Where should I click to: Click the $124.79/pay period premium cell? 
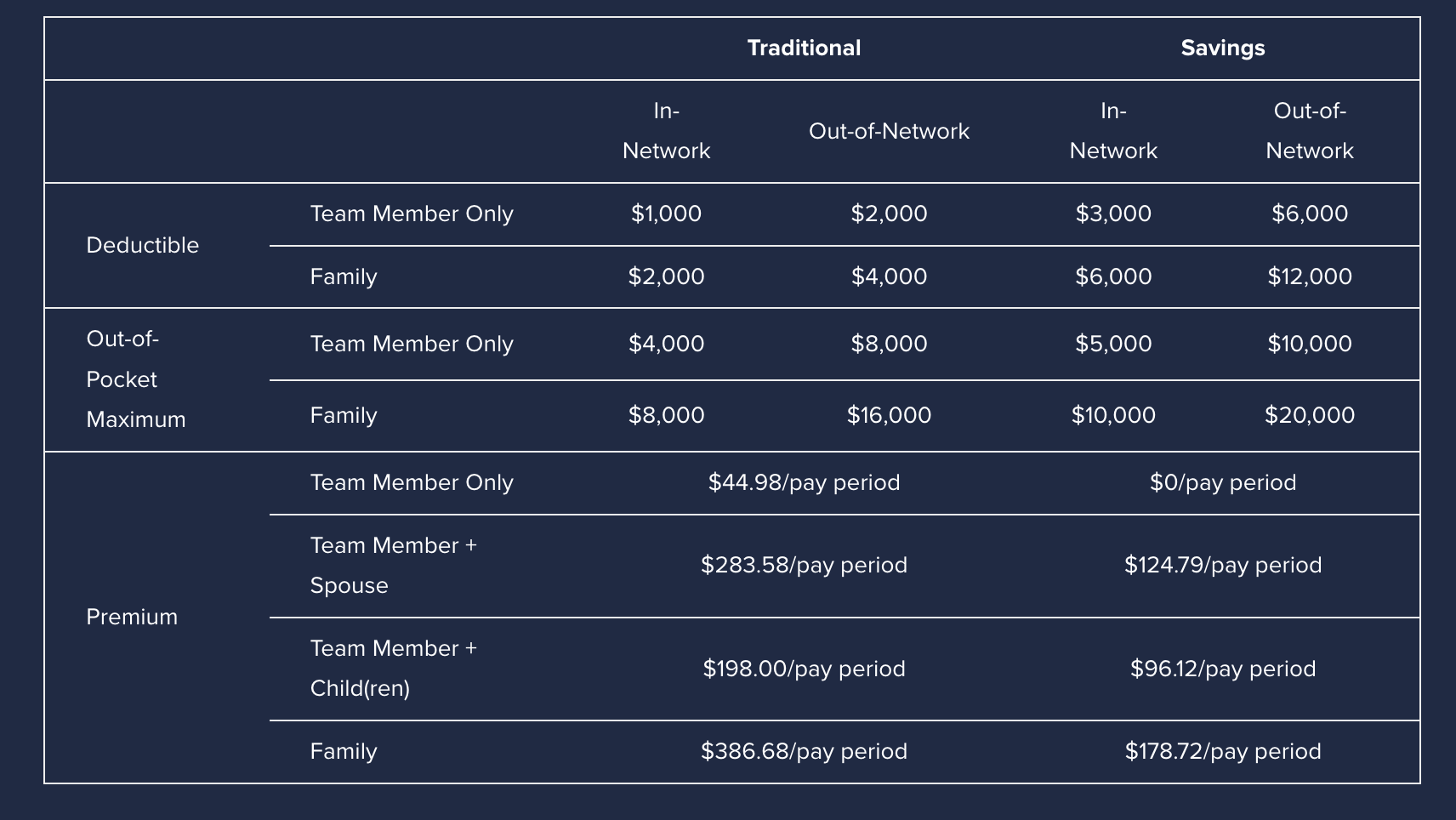pos(1223,566)
